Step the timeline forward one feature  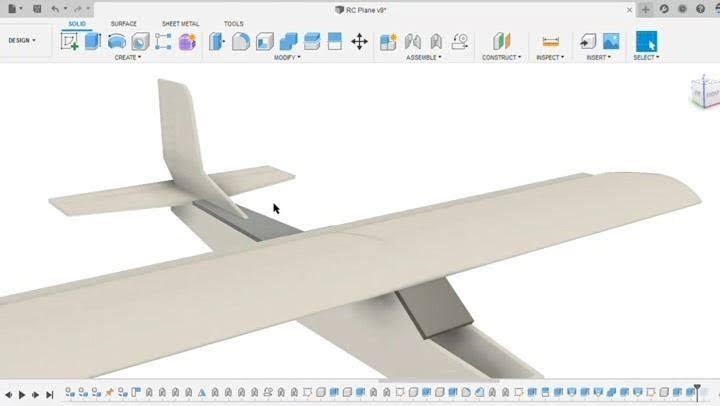pyautogui.click(x=35, y=394)
